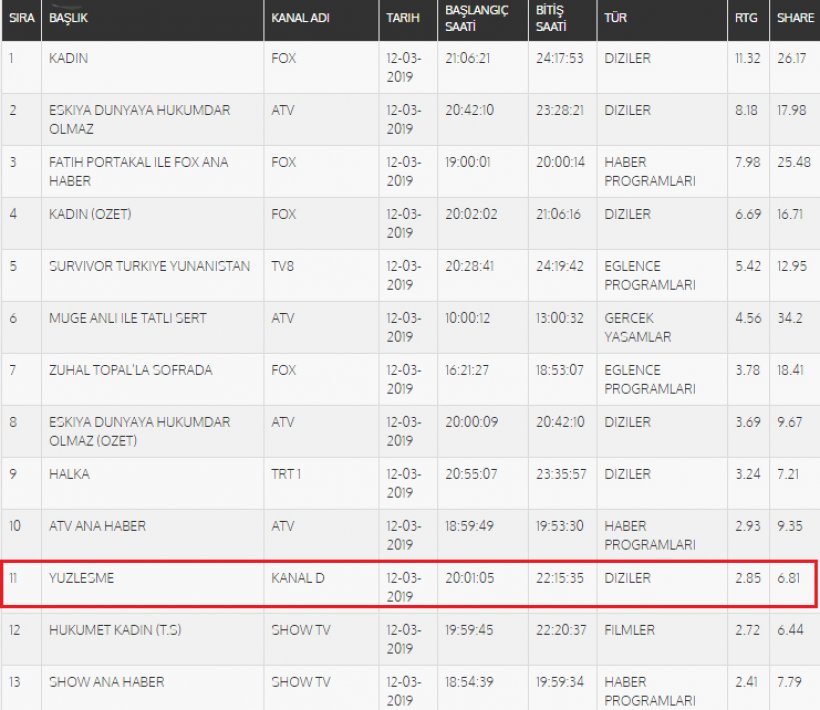Screen dimensions: 820x710
Task: Click the RTG column header
Action: point(746,18)
